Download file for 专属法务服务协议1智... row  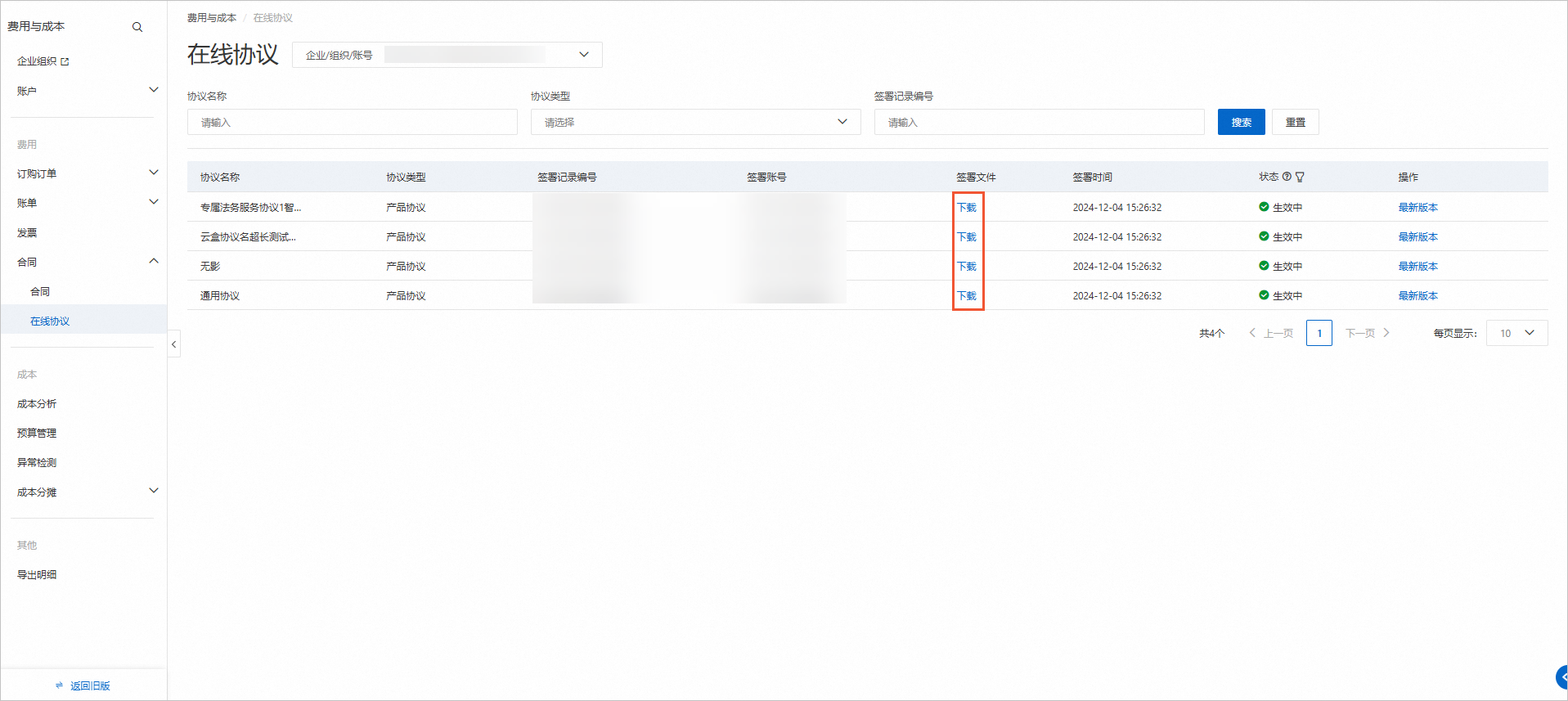(x=967, y=208)
